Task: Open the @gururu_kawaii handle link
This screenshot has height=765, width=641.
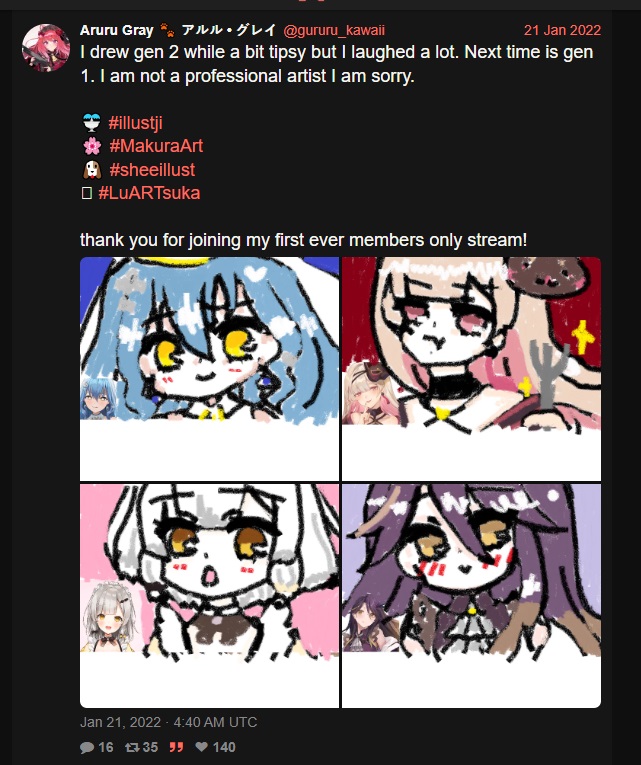Action: pyautogui.click(x=334, y=31)
